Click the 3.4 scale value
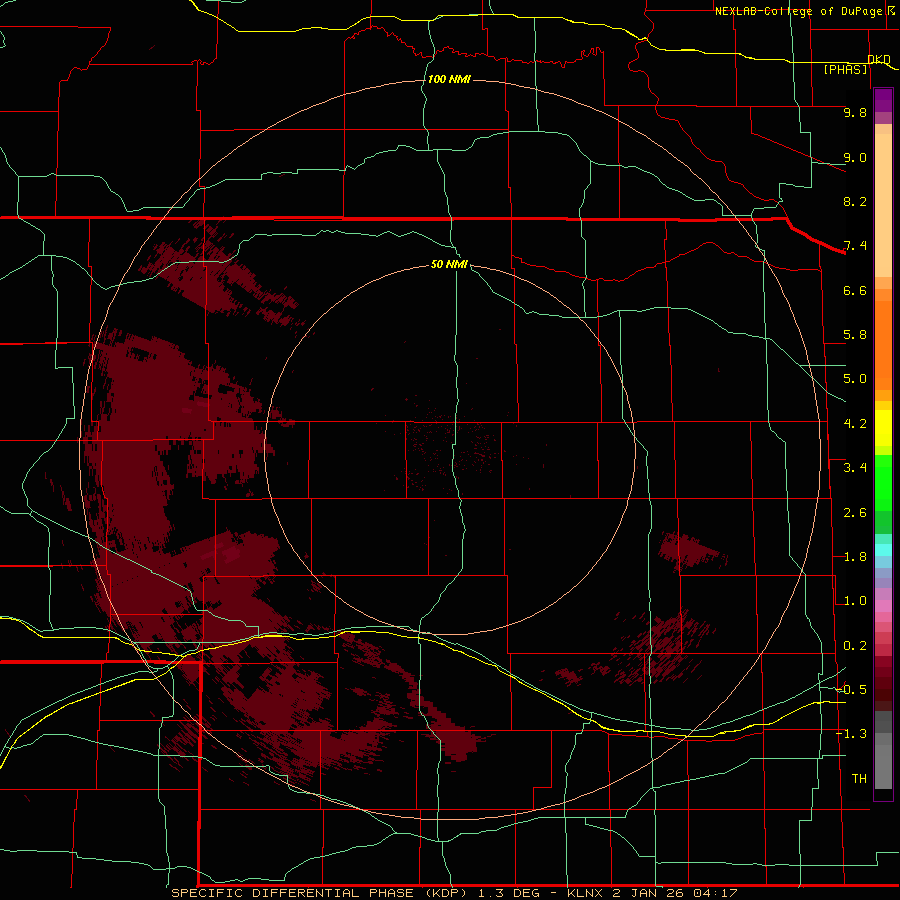The width and height of the screenshot is (900, 900). [x=855, y=468]
